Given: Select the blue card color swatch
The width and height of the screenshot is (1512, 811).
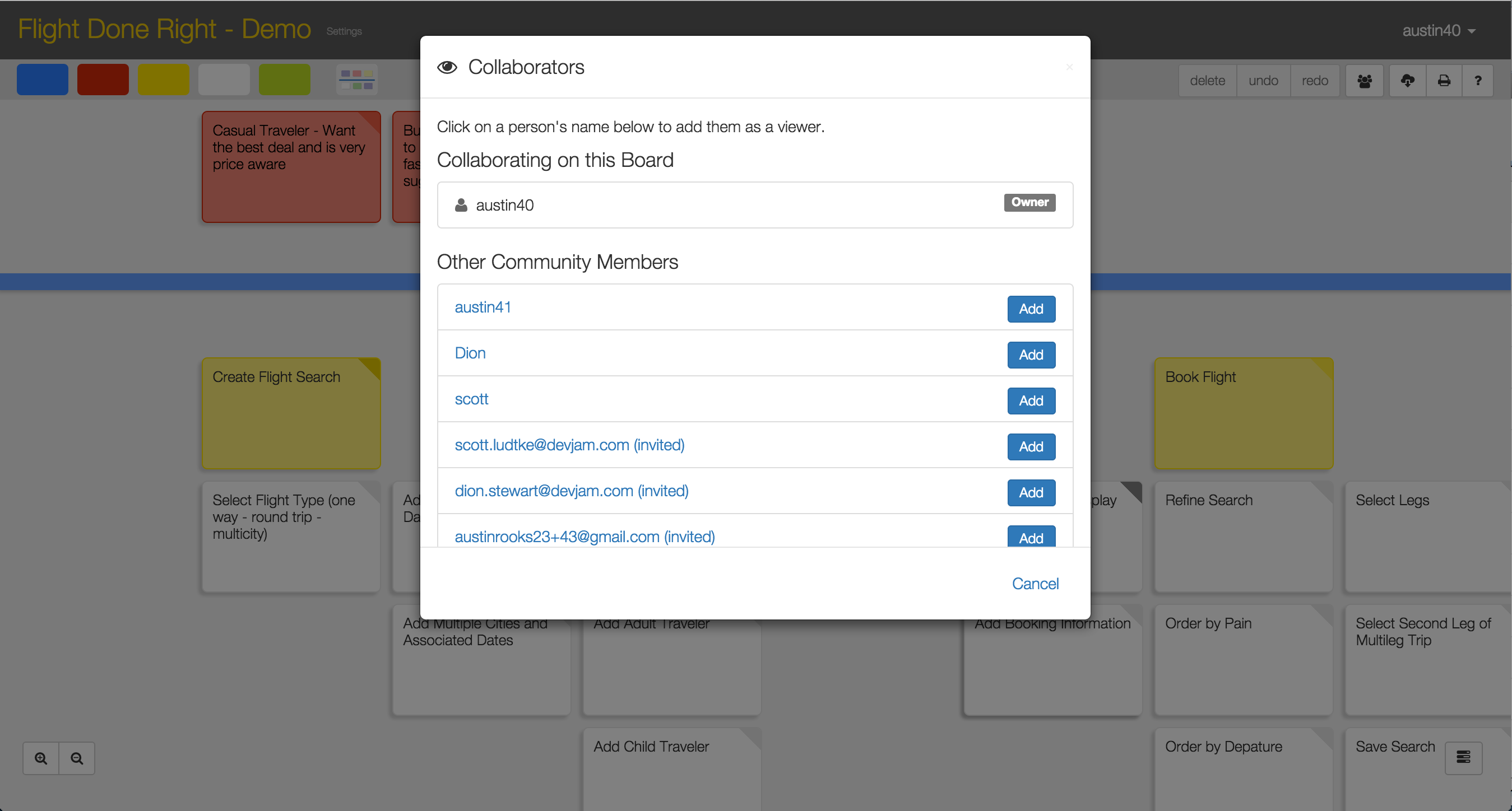Looking at the screenshot, I should pos(42,80).
